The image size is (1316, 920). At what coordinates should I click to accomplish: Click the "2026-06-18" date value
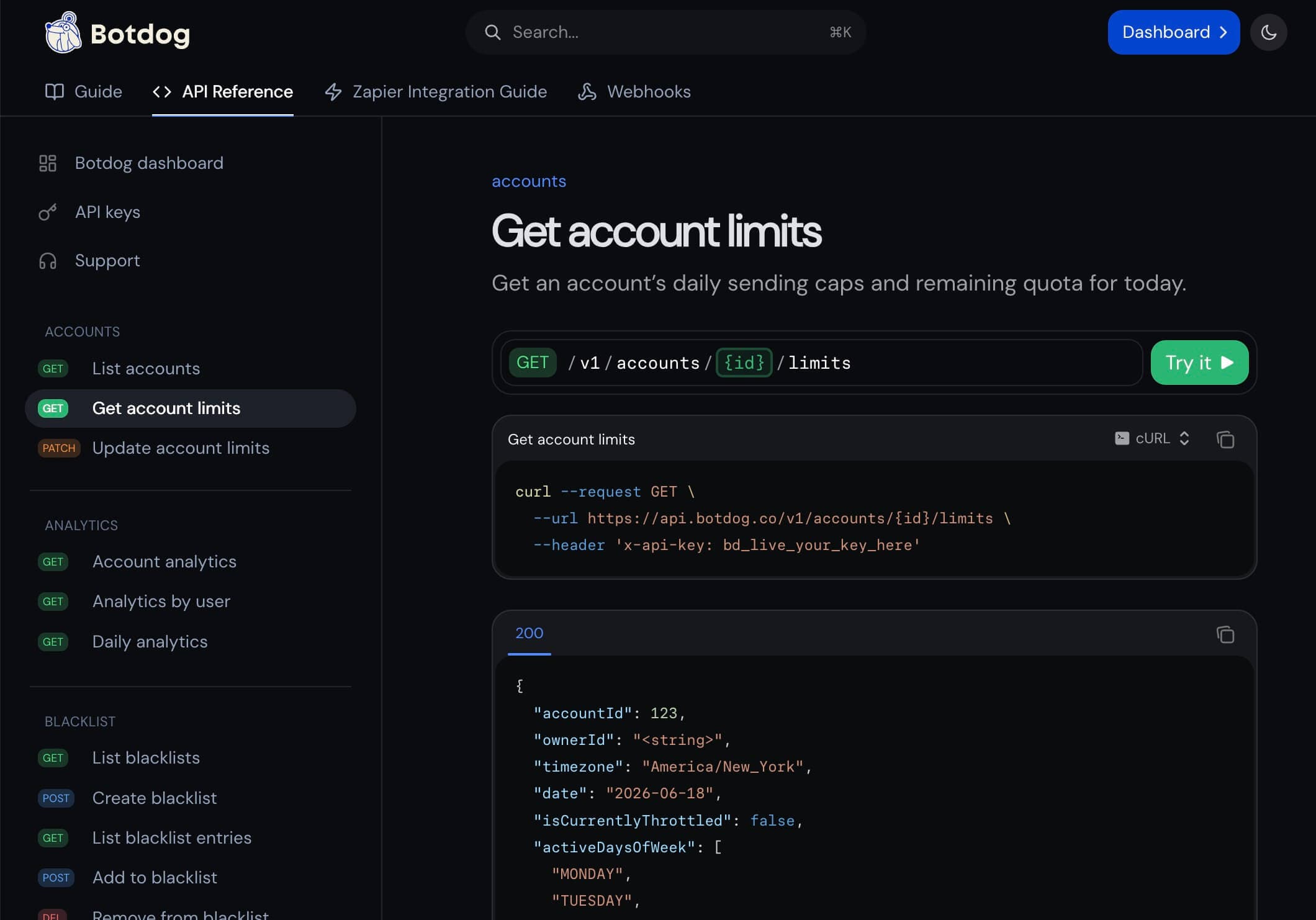pyautogui.click(x=659, y=794)
